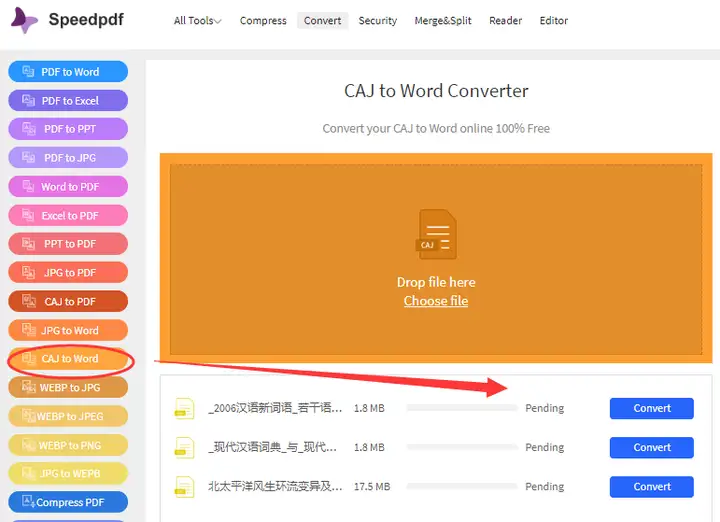Select the Convert menu item

pyautogui.click(x=322, y=21)
